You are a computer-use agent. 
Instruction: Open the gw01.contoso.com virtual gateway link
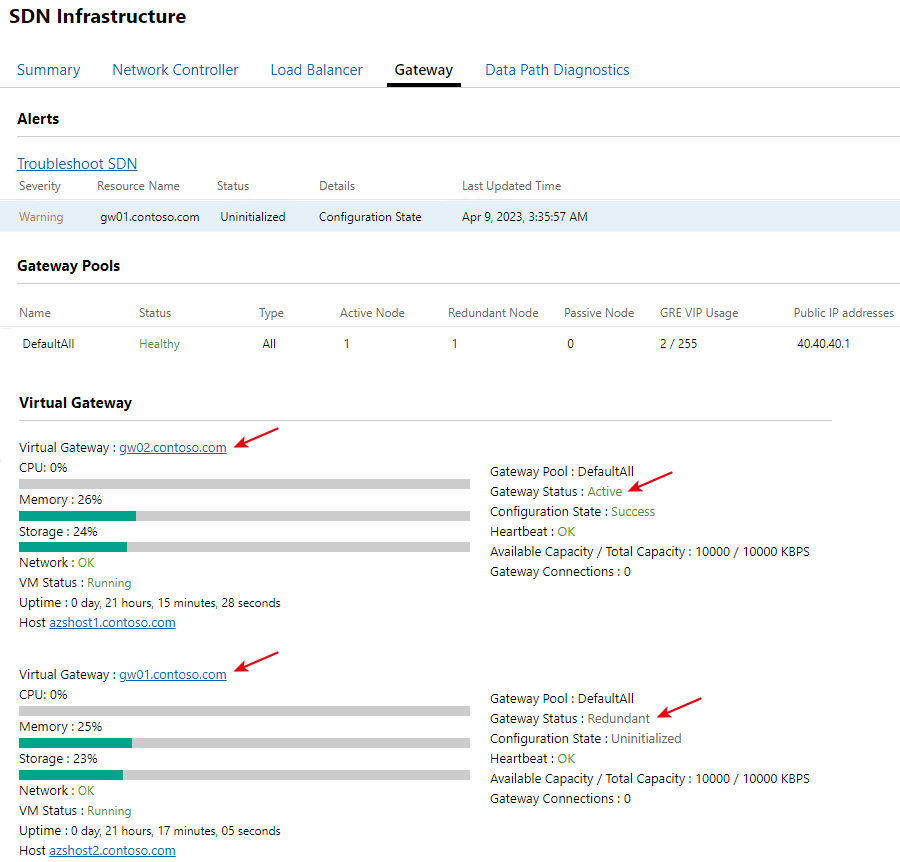pyautogui.click(x=173, y=674)
